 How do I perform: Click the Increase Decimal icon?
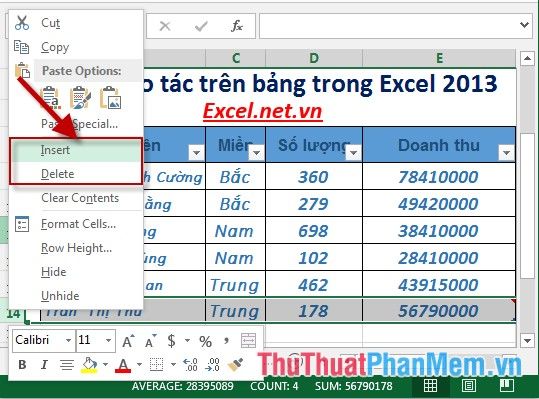click(190, 365)
